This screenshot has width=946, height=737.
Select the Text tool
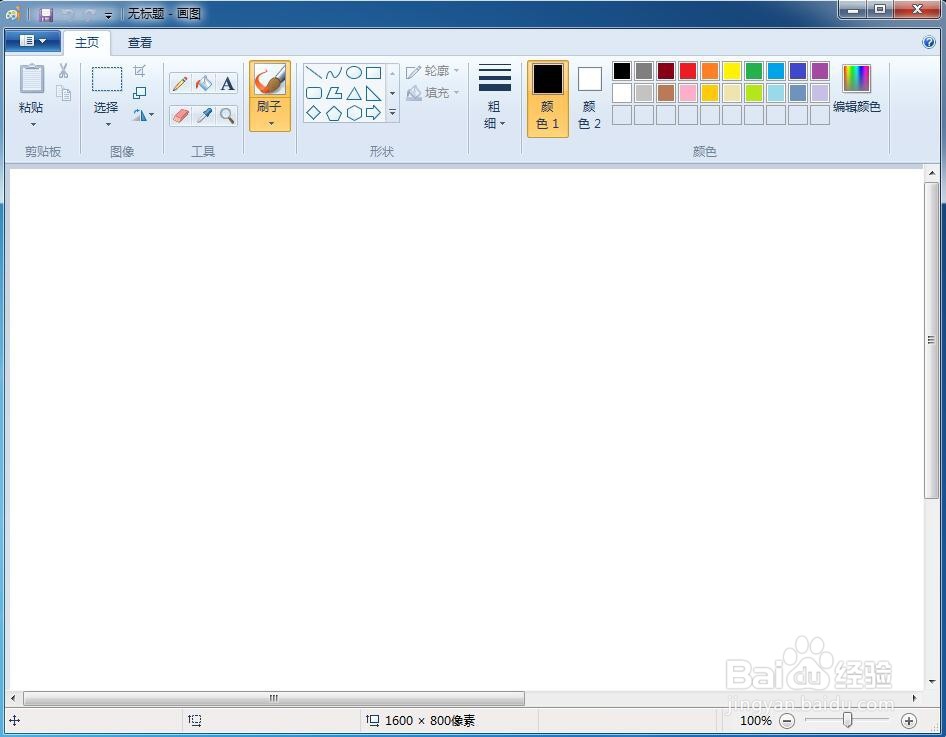point(227,83)
